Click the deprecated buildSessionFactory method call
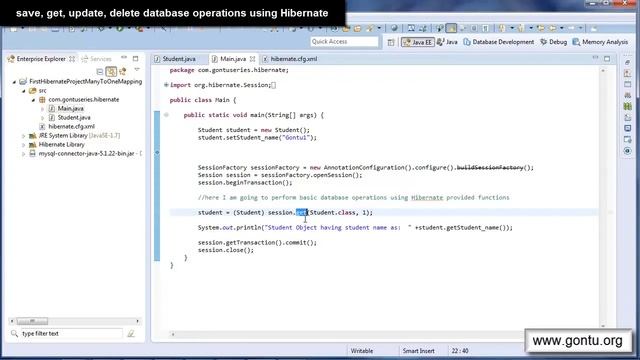This screenshot has height=360, width=640. coord(490,168)
